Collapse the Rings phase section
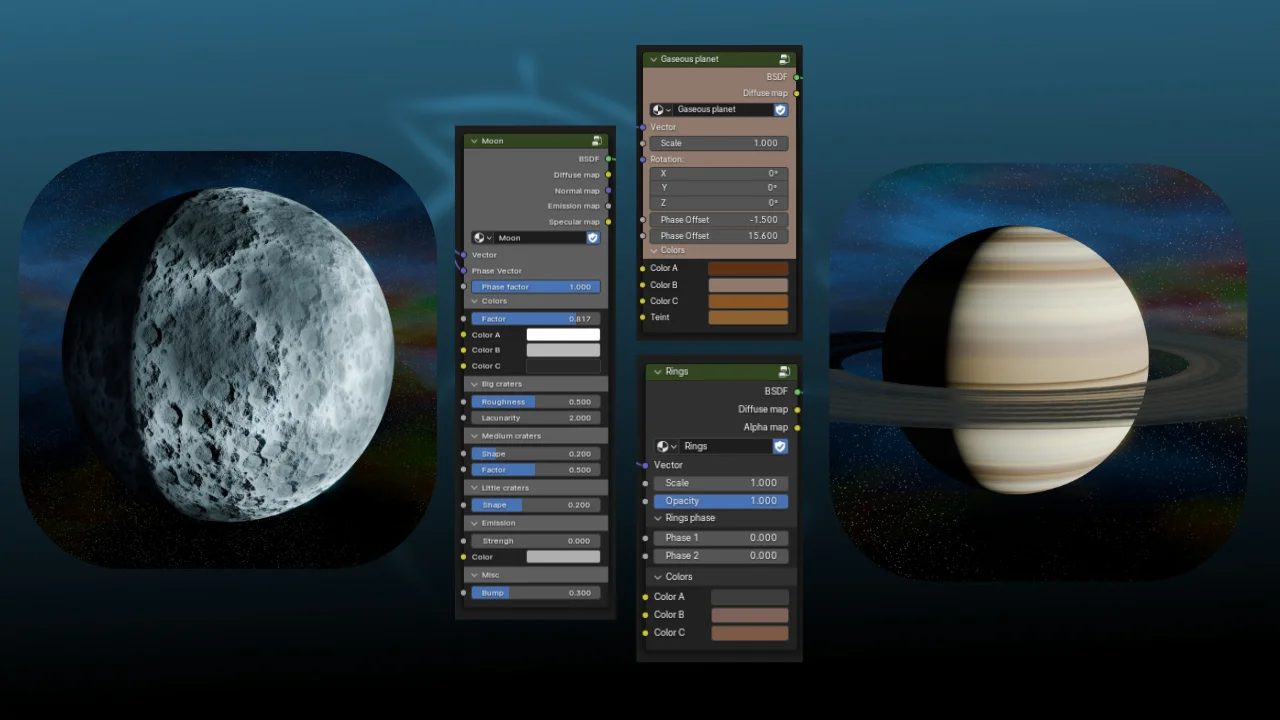Viewport: 1280px width, 720px height. pyautogui.click(x=659, y=518)
